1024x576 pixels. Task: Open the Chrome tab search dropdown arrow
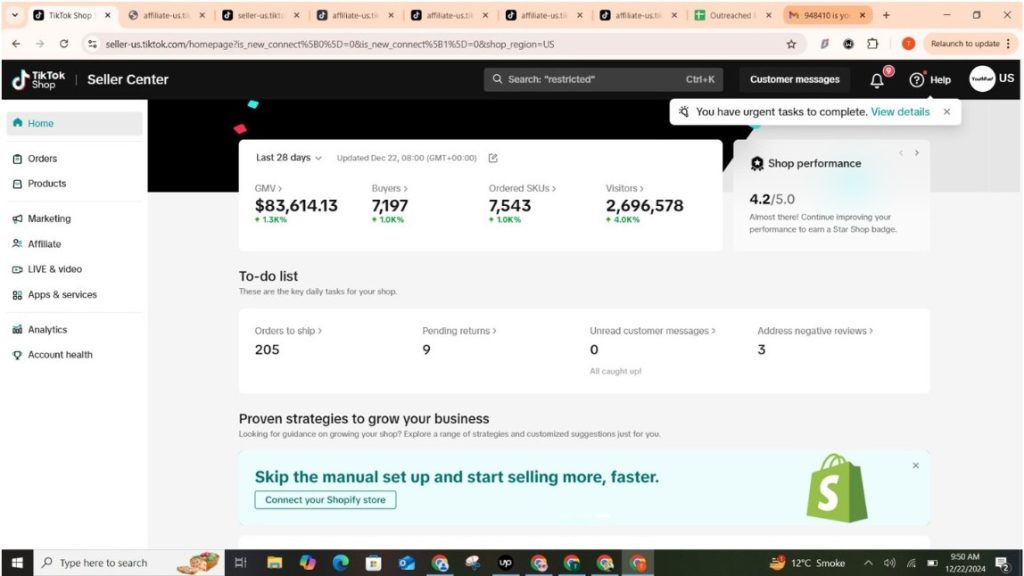[x=14, y=15]
